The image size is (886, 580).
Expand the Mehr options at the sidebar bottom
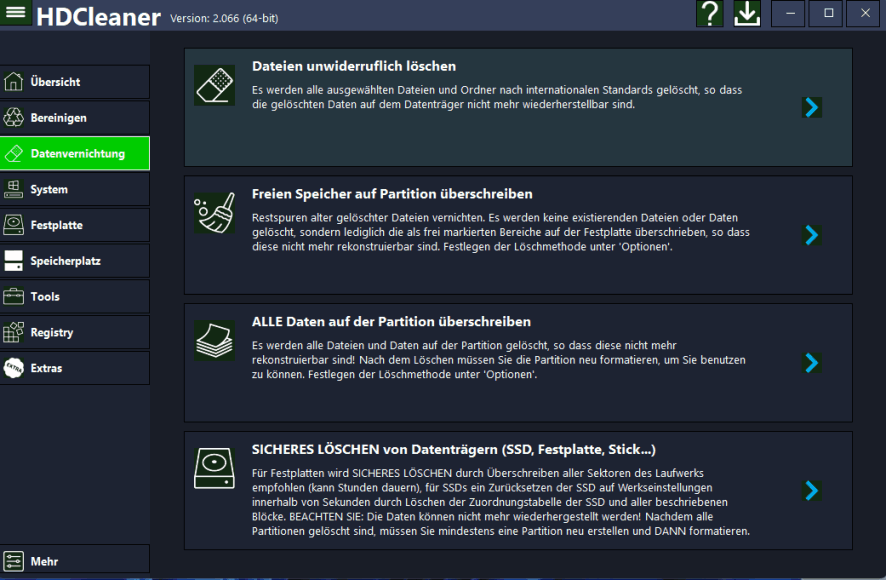(75, 561)
